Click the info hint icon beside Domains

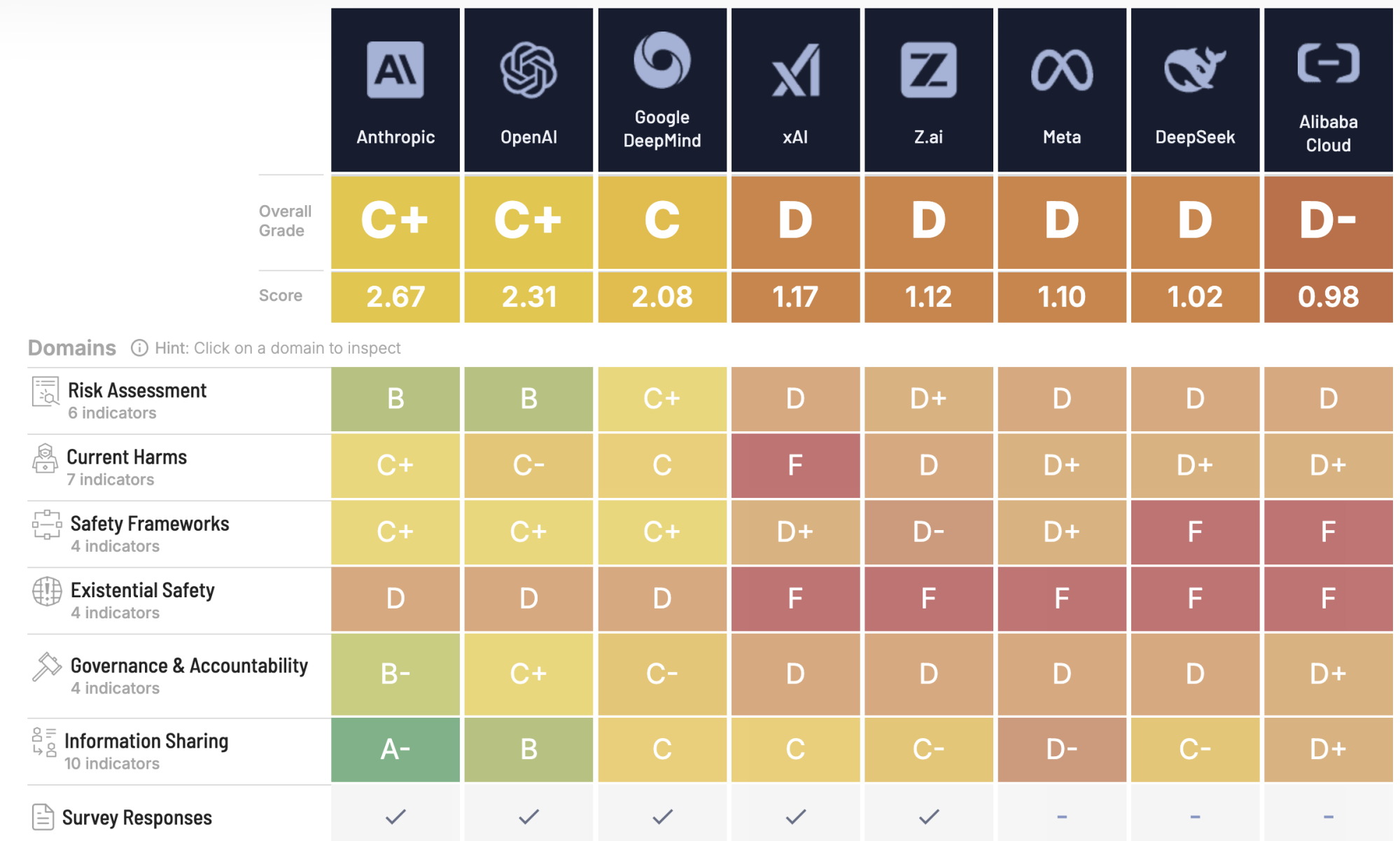(140, 348)
